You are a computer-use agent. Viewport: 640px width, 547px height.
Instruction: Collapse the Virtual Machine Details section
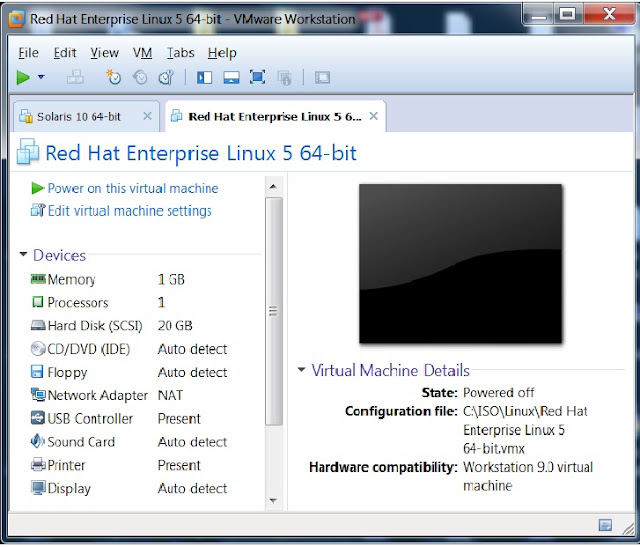[x=301, y=369]
